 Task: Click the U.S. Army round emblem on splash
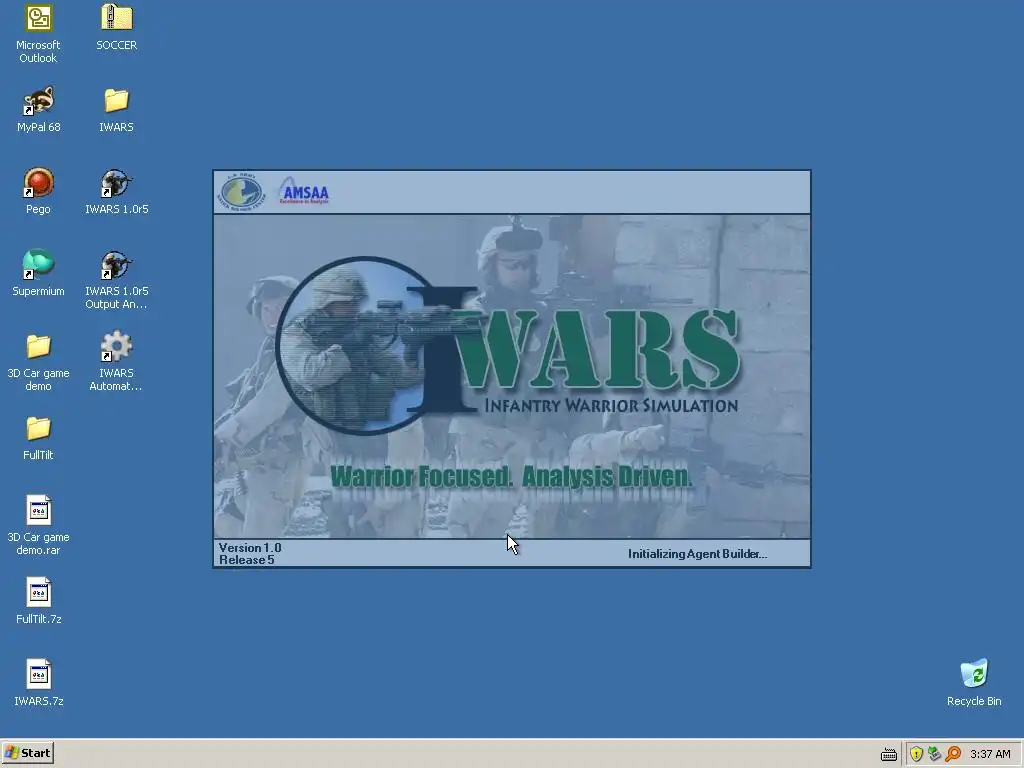(242, 192)
